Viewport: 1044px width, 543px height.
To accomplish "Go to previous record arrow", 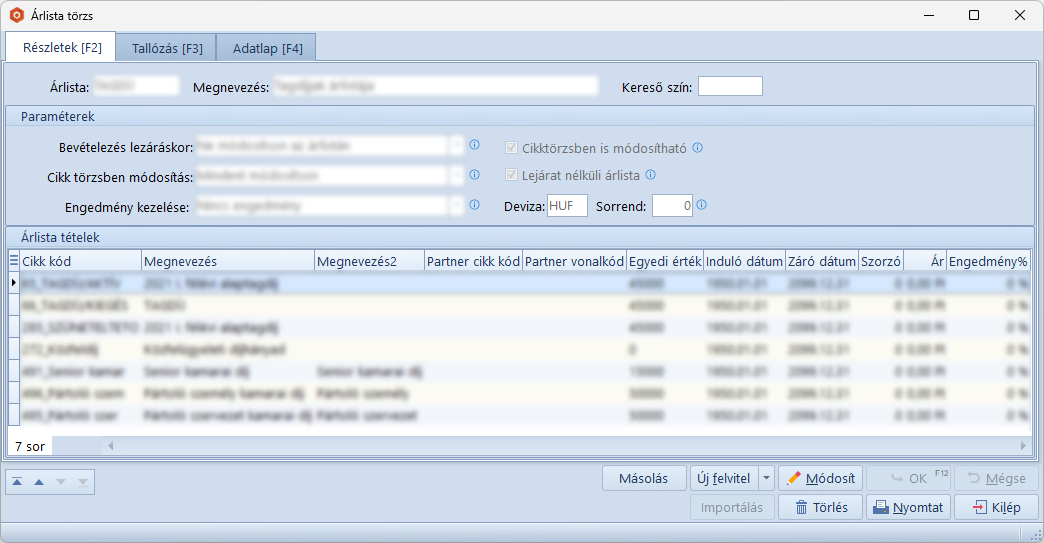I will [x=39, y=482].
